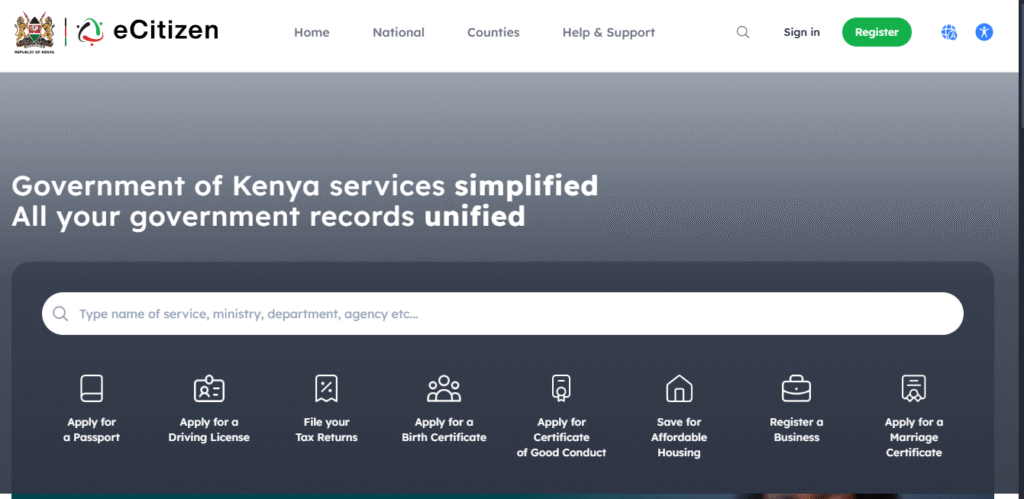Open the Help & Support menu
Screen dimensions: 1024x499
pyautogui.click(x=608, y=32)
